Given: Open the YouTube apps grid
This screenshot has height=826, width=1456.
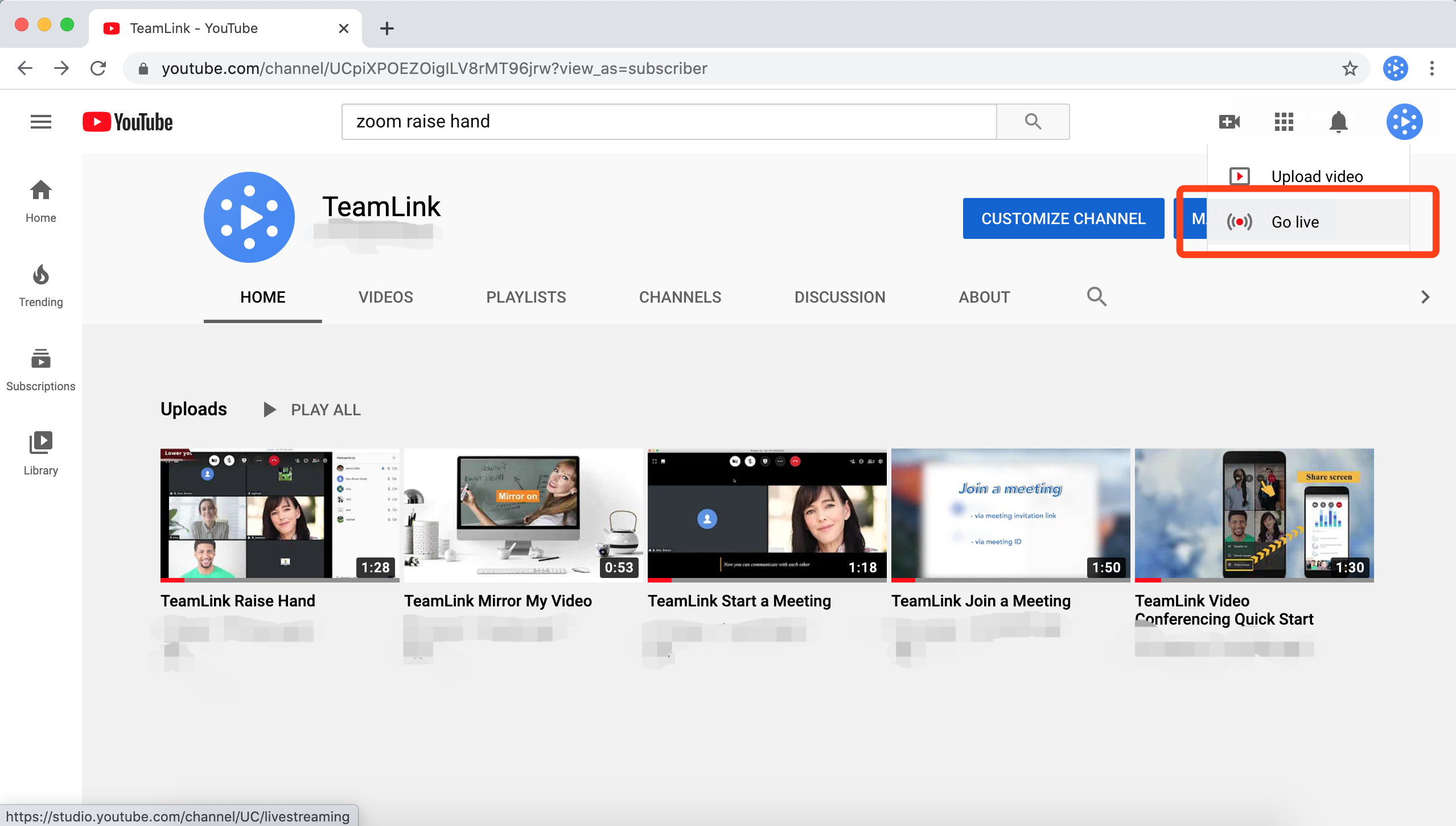Looking at the screenshot, I should click(x=1284, y=122).
